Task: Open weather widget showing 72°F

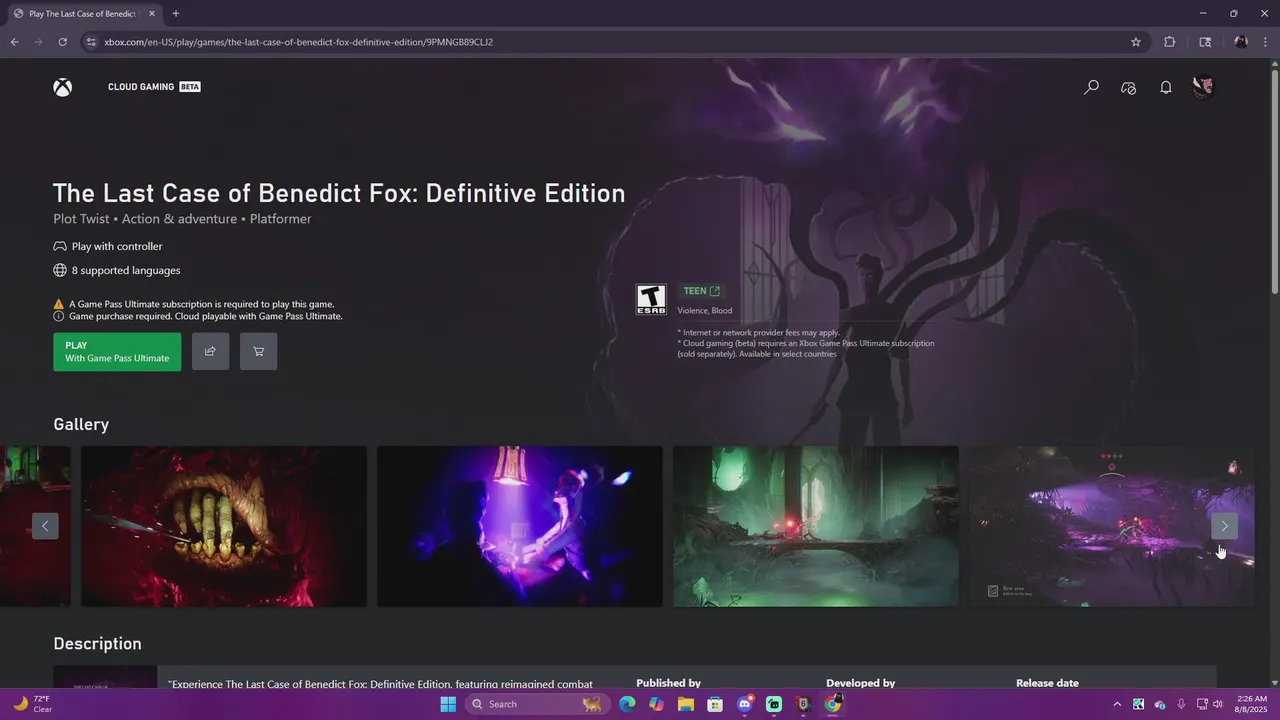Action: 33,704
